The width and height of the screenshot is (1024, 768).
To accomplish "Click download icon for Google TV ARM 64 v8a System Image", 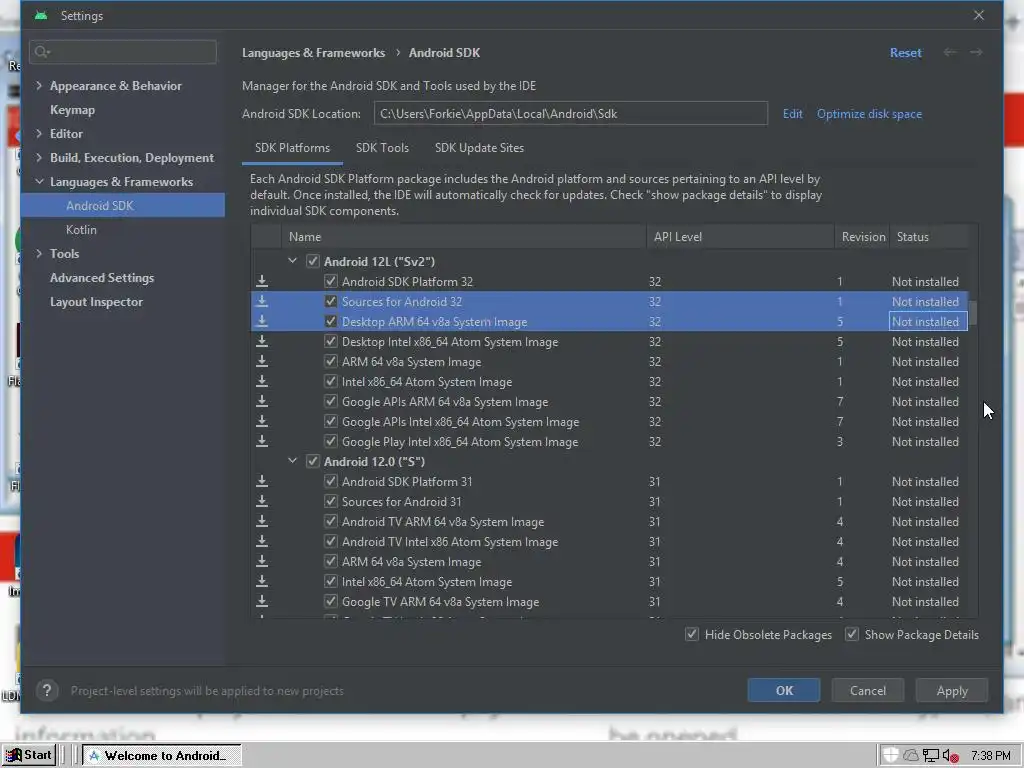I will pyautogui.click(x=262, y=601).
